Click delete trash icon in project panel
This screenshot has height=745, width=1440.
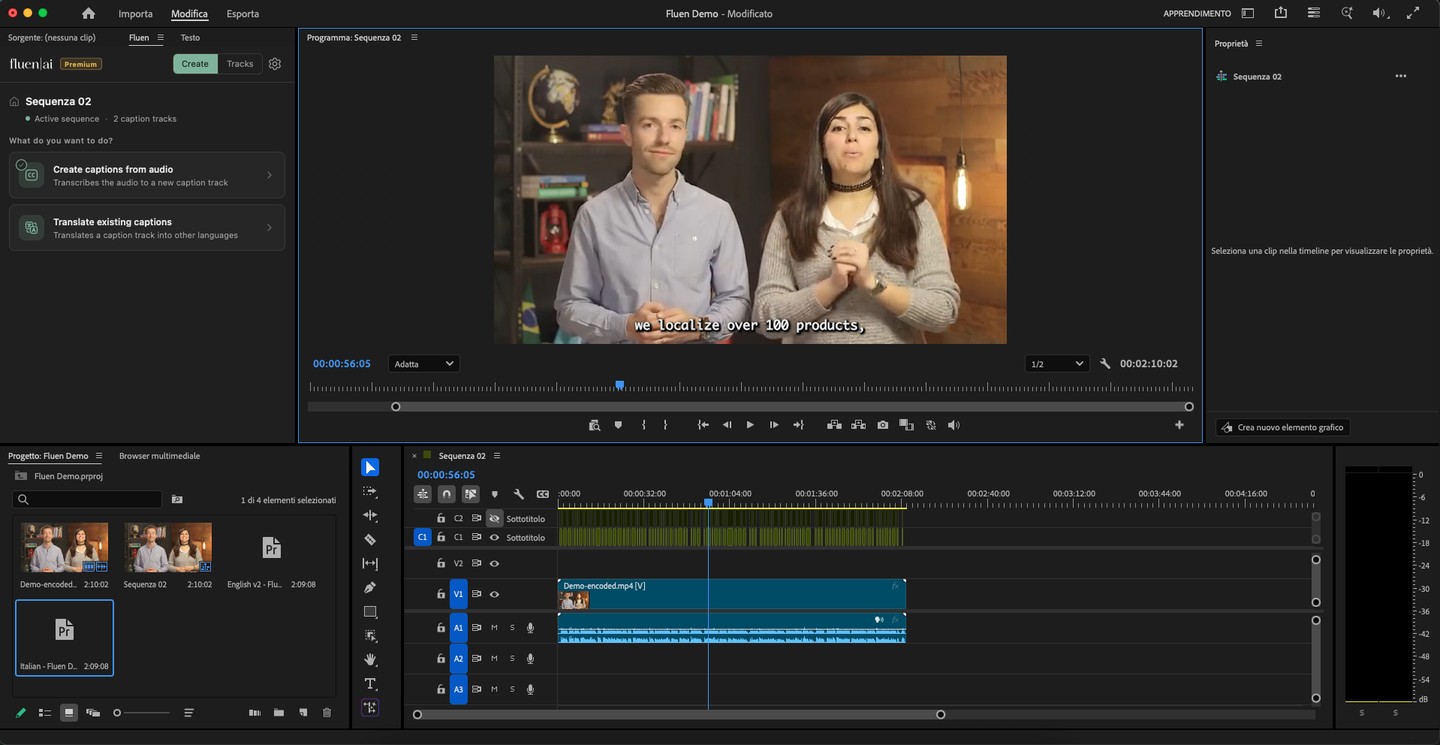[327, 713]
